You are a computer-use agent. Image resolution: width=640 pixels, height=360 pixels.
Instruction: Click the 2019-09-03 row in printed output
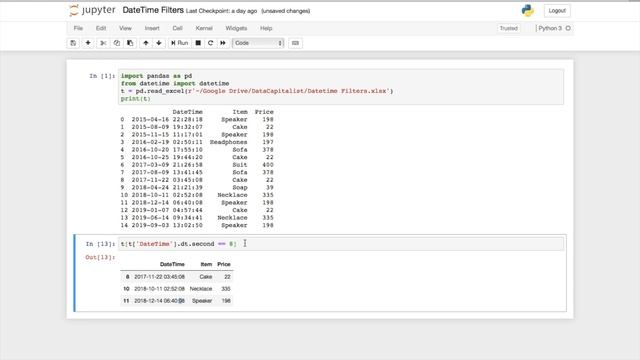197,225
